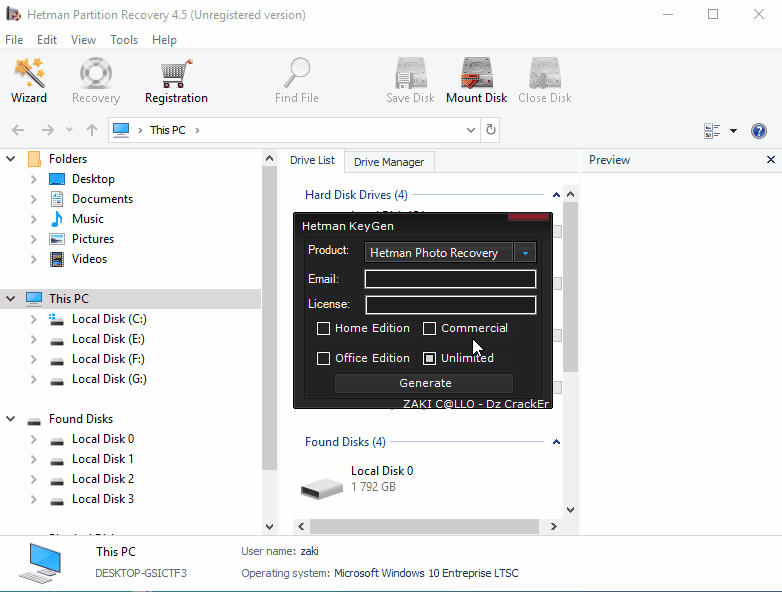Viewport: 782px width, 592px height.
Task: Open the blue Help question icon
Action: 759,131
